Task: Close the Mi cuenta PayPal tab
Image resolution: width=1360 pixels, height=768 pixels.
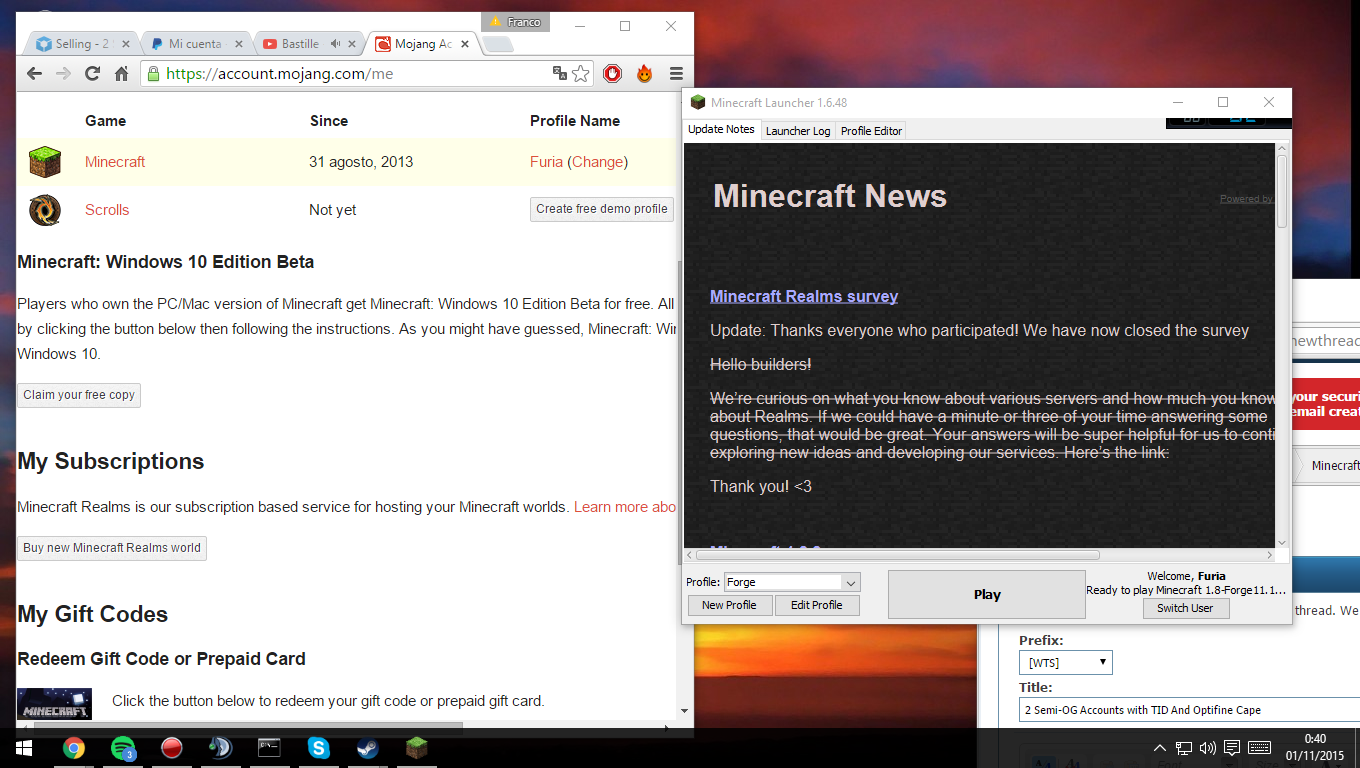Action: pos(238,44)
